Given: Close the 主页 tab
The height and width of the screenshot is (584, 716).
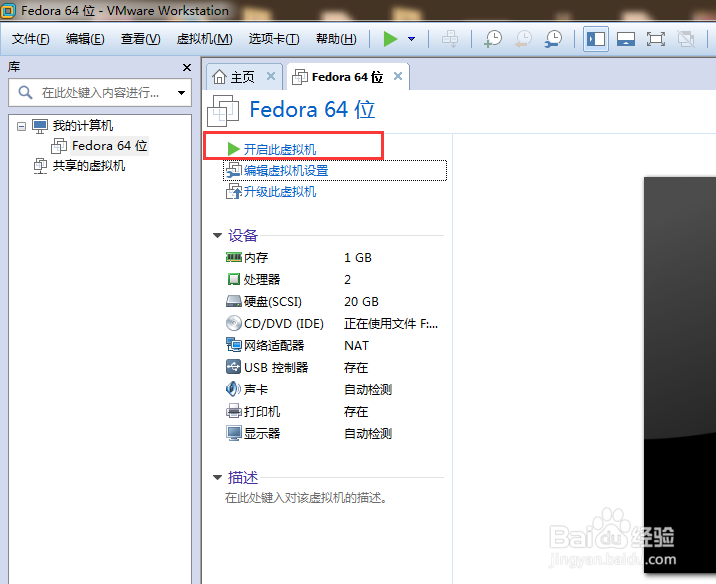Looking at the screenshot, I should coord(271,76).
